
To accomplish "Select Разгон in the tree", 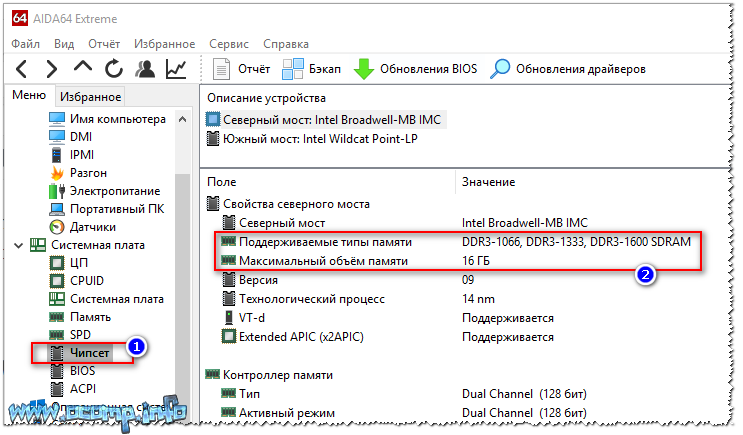I will pyautogui.click(x=78, y=173).
